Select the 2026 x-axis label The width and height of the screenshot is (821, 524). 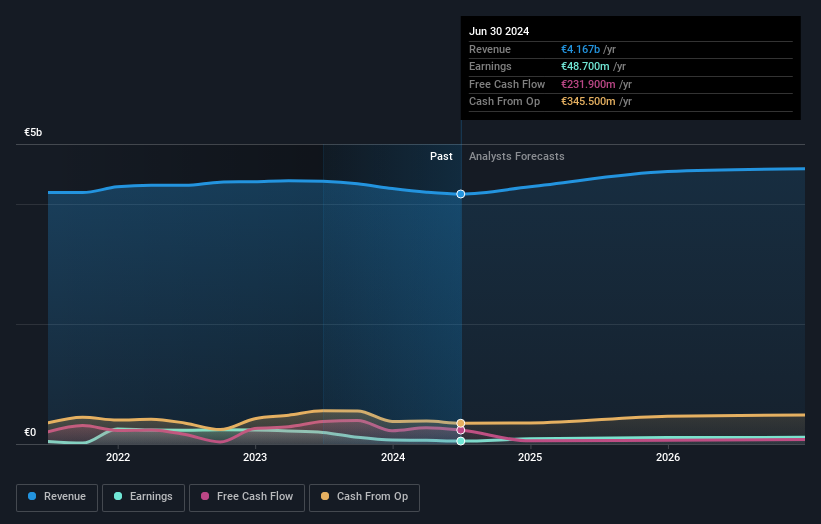click(x=668, y=457)
